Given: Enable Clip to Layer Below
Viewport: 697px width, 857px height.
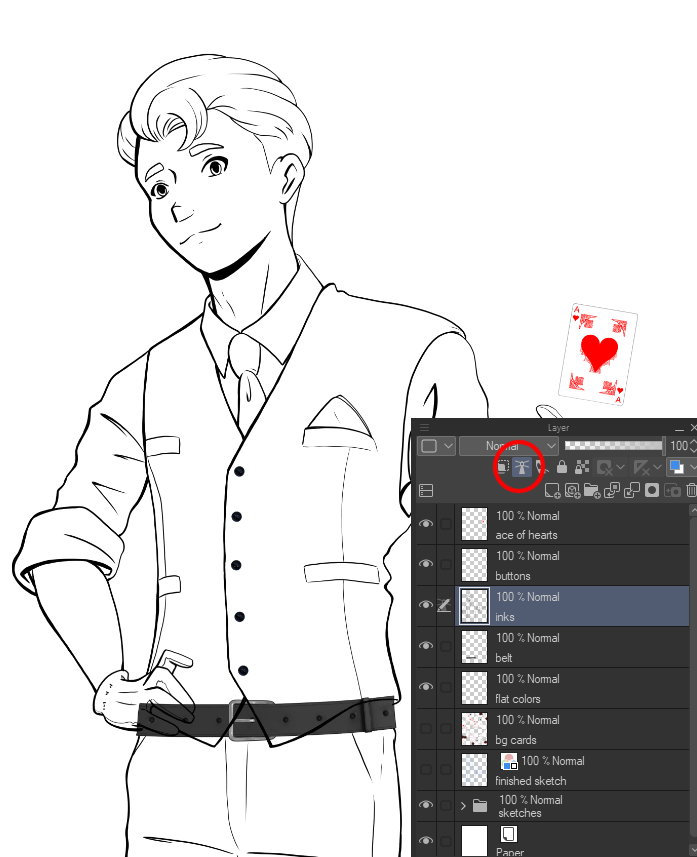Looking at the screenshot, I should tap(502, 467).
